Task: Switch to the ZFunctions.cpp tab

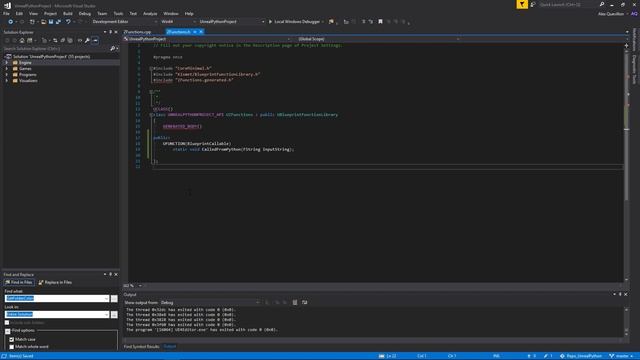Action: [138, 32]
